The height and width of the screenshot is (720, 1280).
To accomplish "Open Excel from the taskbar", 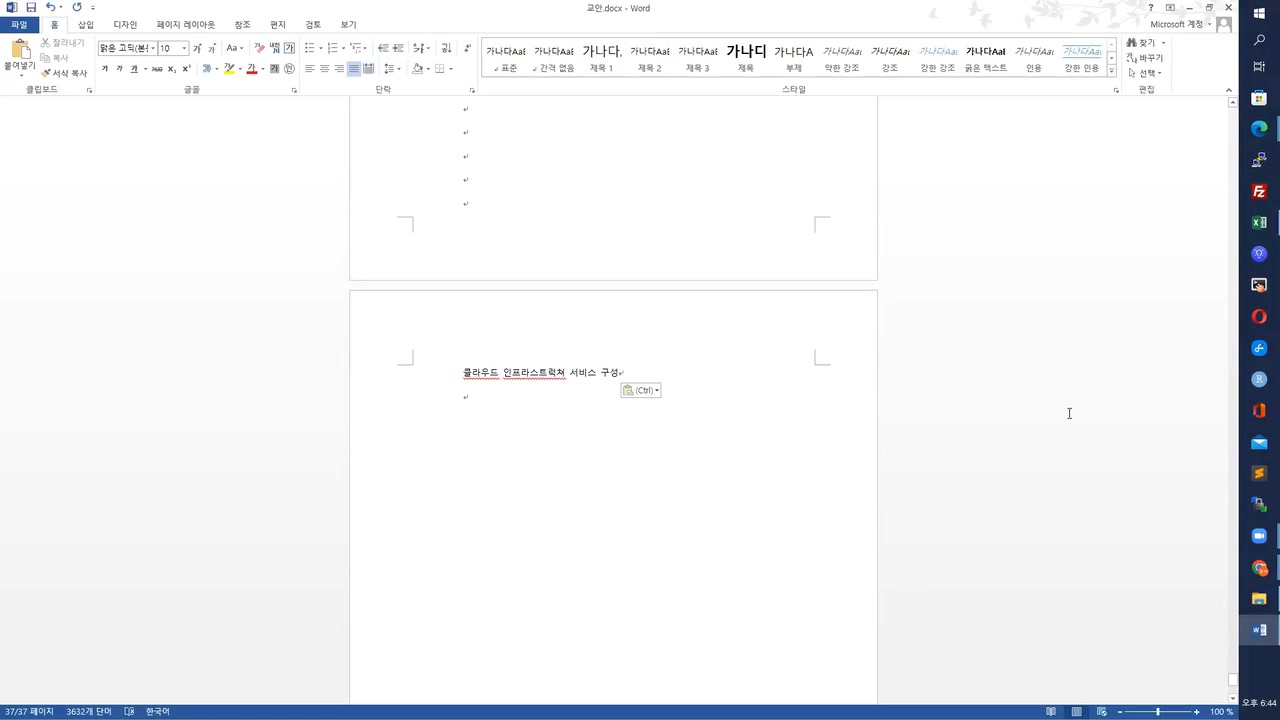I will point(1259,223).
